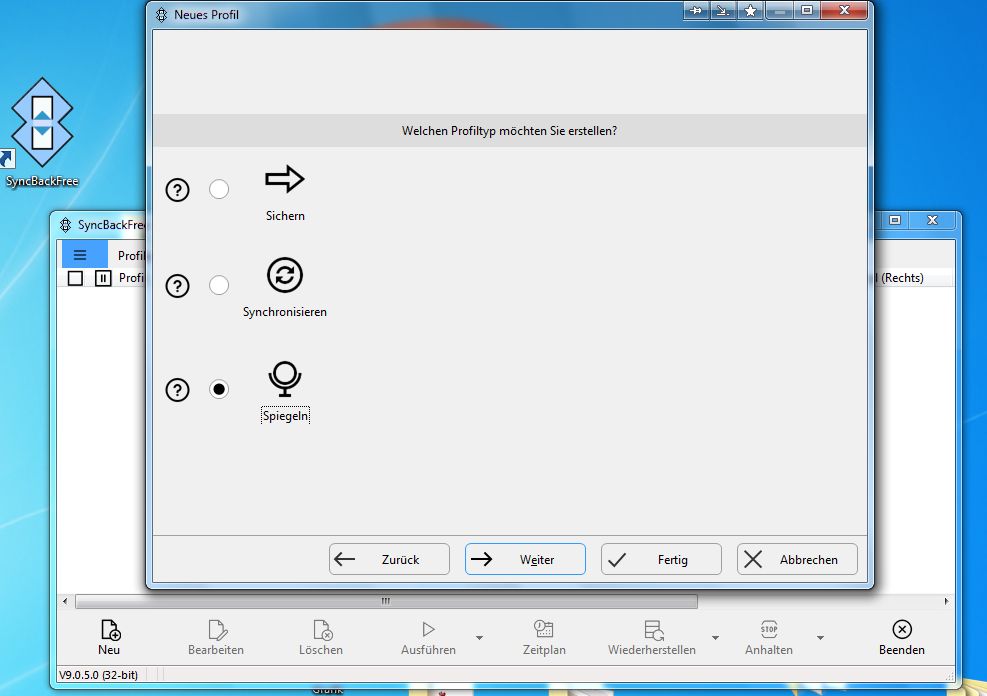Select the Synchronisieren radio button
987x696 pixels.
click(219, 286)
